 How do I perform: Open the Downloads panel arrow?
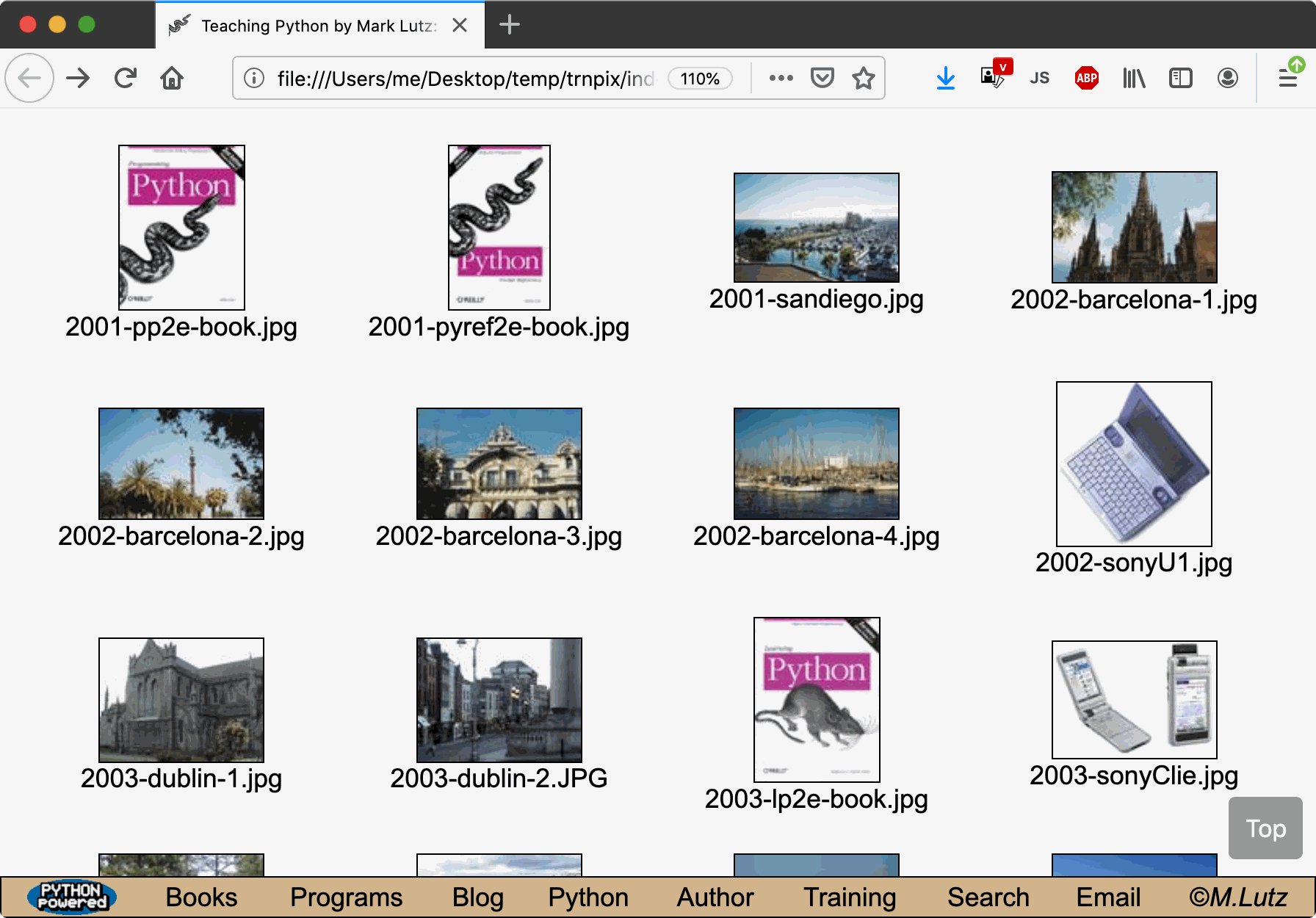tap(946, 78)
